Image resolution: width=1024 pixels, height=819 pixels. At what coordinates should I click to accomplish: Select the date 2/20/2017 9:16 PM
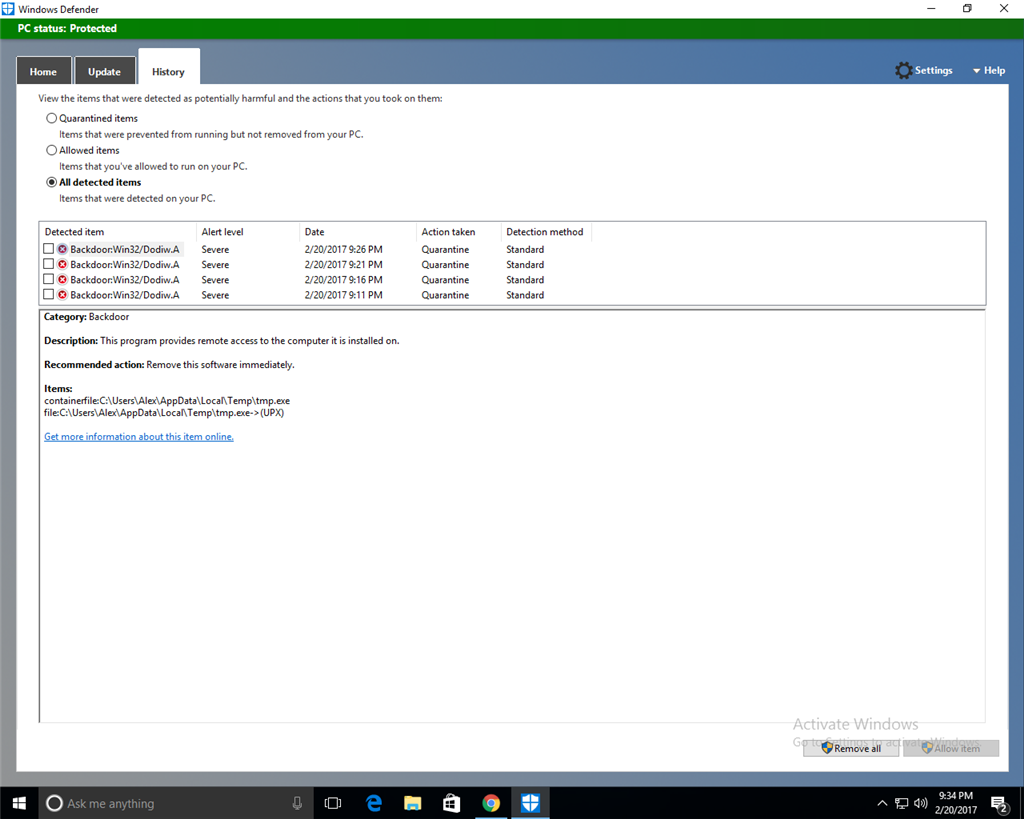(344, 280)
